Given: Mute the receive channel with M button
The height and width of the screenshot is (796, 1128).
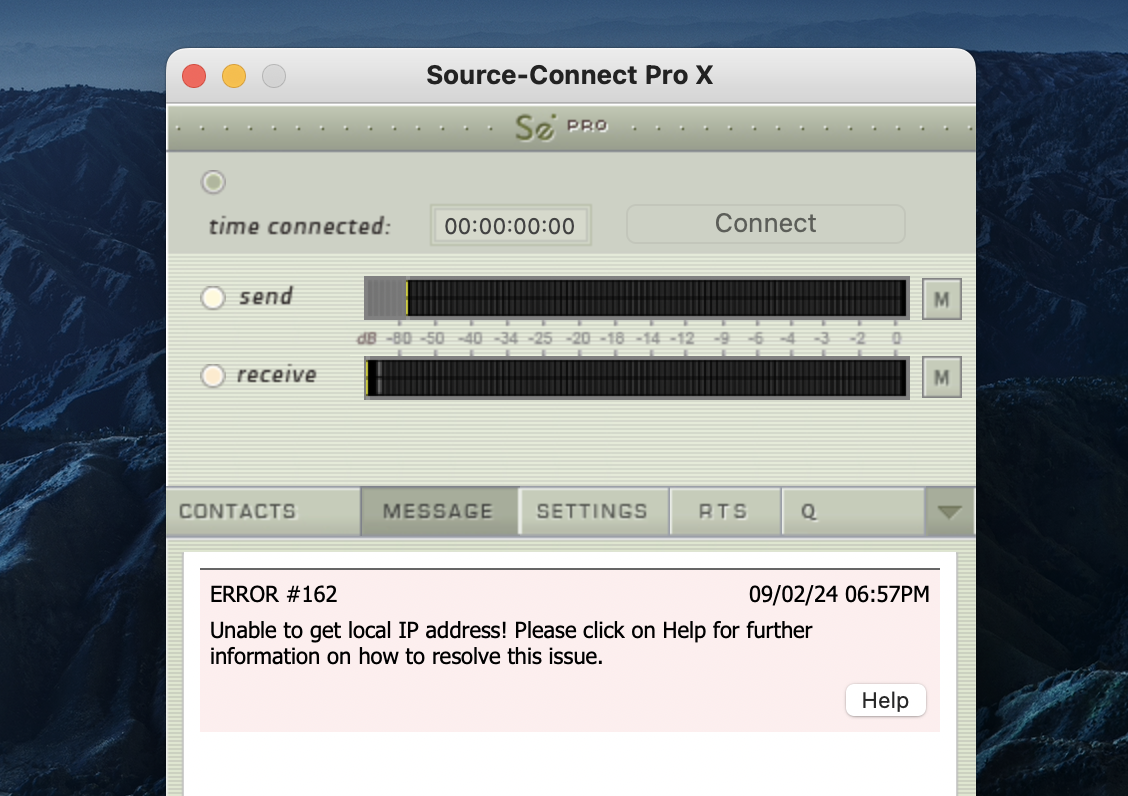Looking at the screenshot, I should coord(941,377).
